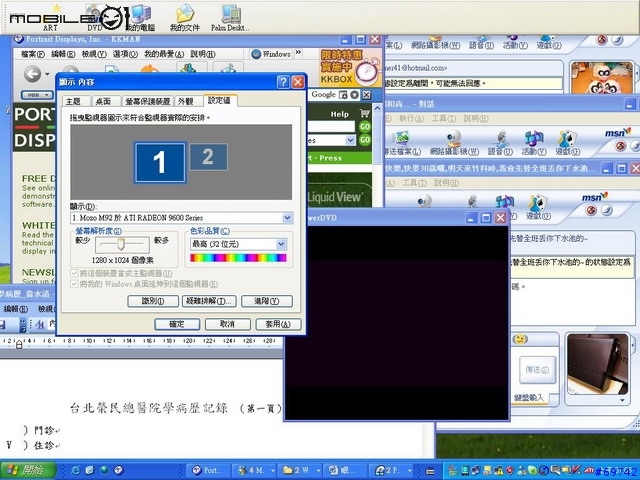Click the red block icon in MSN 對話 window
Viewport: 640px width, 480px height.
[620, 146]
